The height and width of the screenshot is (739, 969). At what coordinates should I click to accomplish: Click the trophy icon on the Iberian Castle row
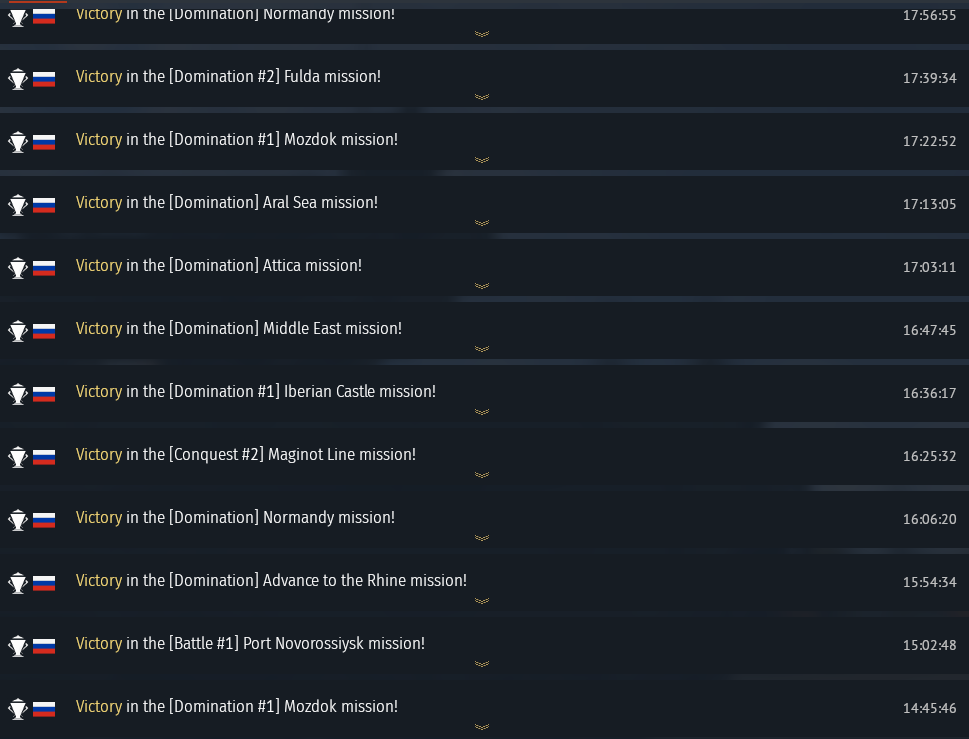click(17, 394)
